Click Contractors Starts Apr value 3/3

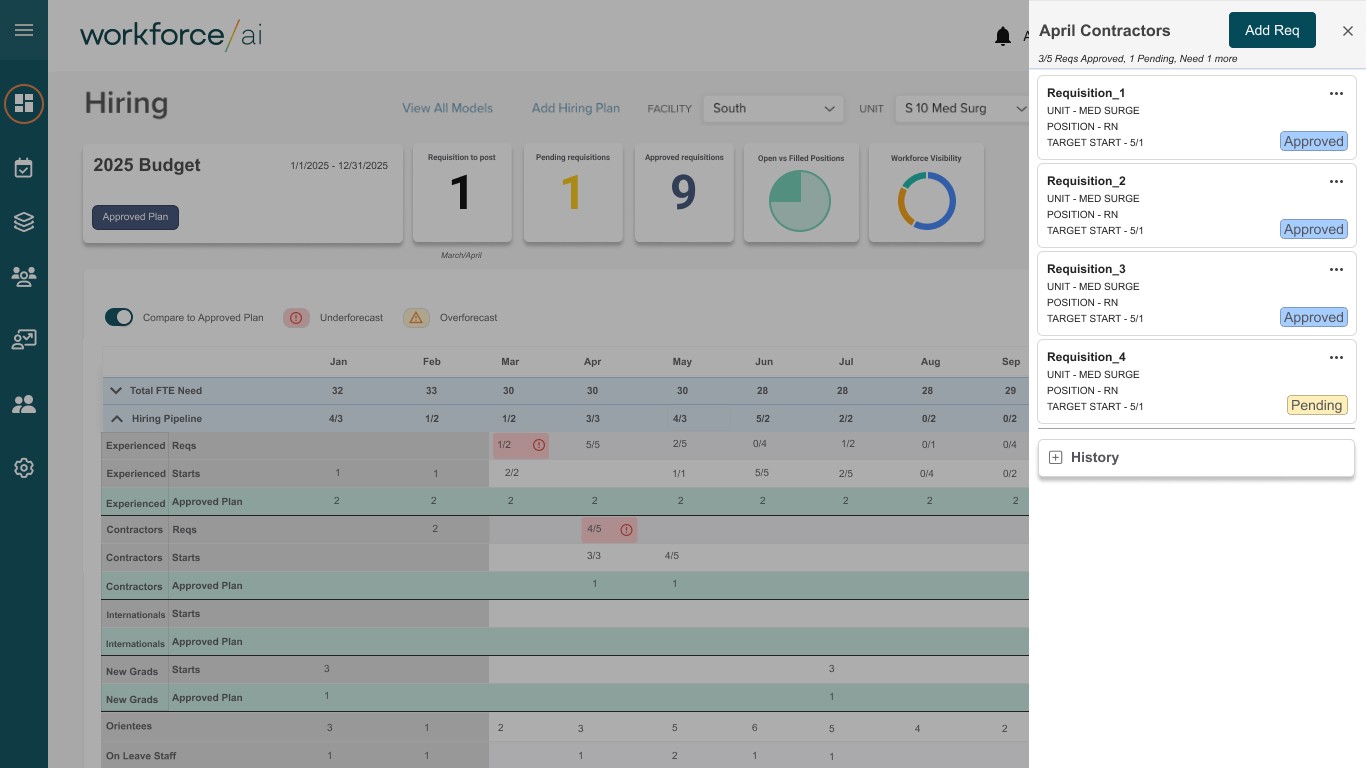594,556
